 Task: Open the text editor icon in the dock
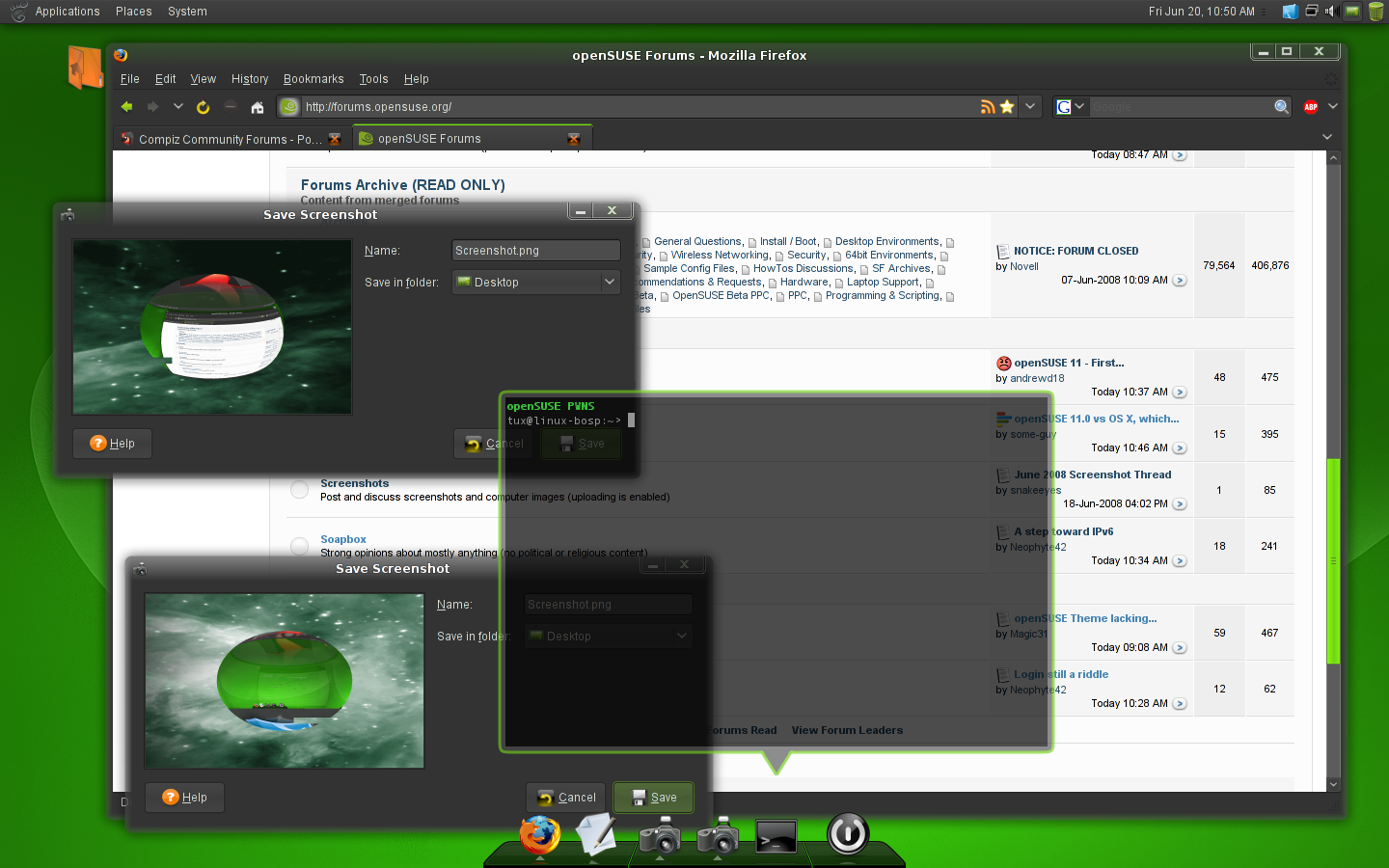click(x=596, y=834)
